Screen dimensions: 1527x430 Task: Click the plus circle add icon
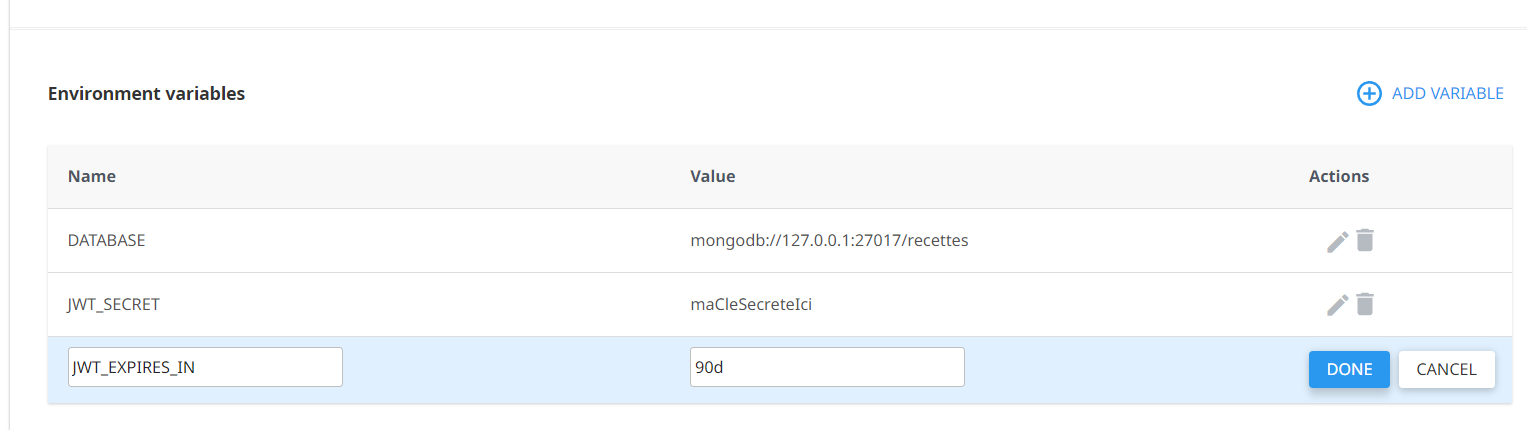(x=1368, y=93)
